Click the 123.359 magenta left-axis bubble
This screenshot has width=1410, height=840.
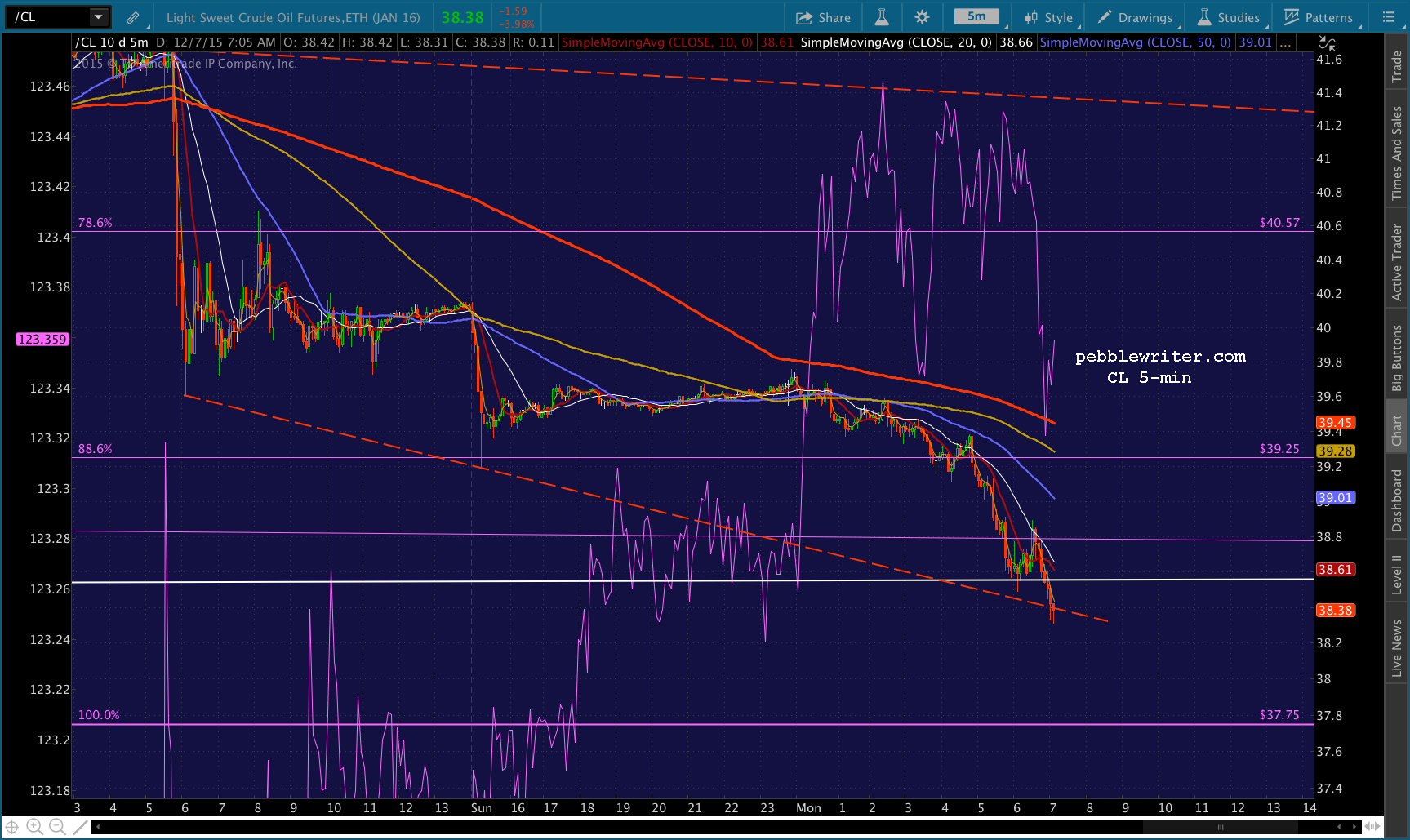pyautogui.click(x=42, y=339)
